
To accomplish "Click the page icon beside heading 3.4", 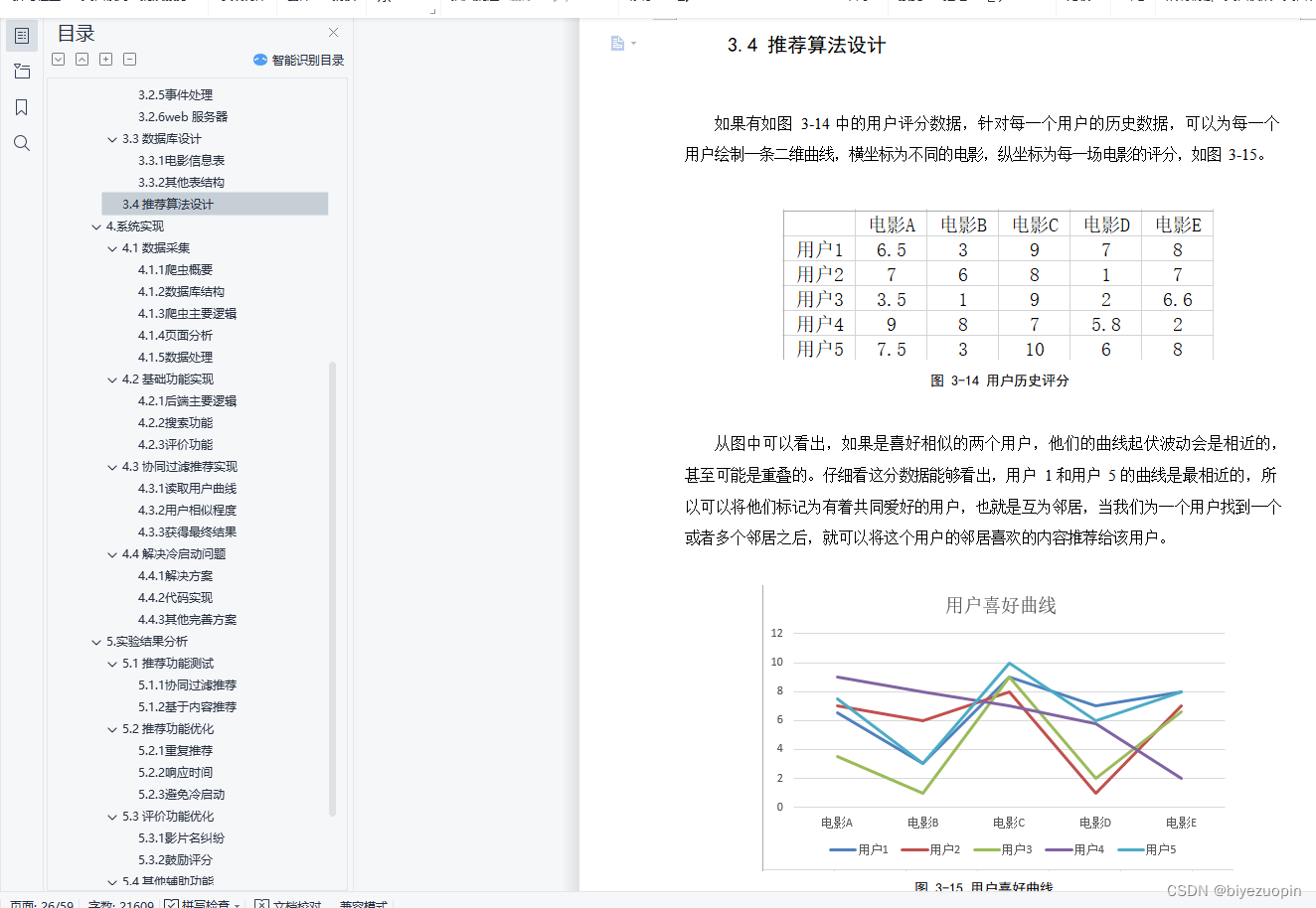I will 617,44.
